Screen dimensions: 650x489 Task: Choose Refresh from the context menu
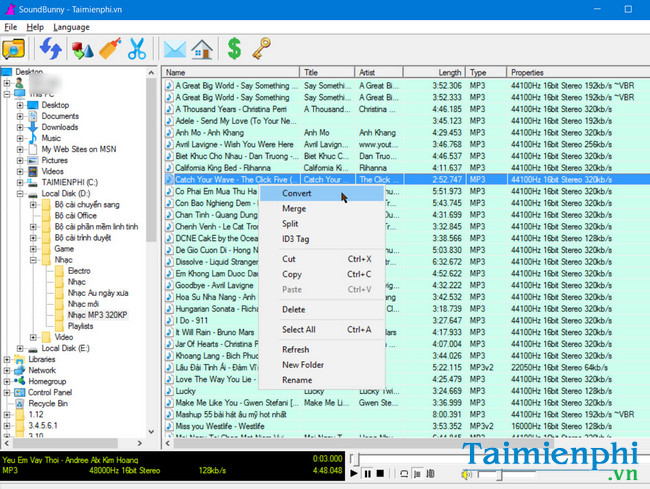click(322, 349)
